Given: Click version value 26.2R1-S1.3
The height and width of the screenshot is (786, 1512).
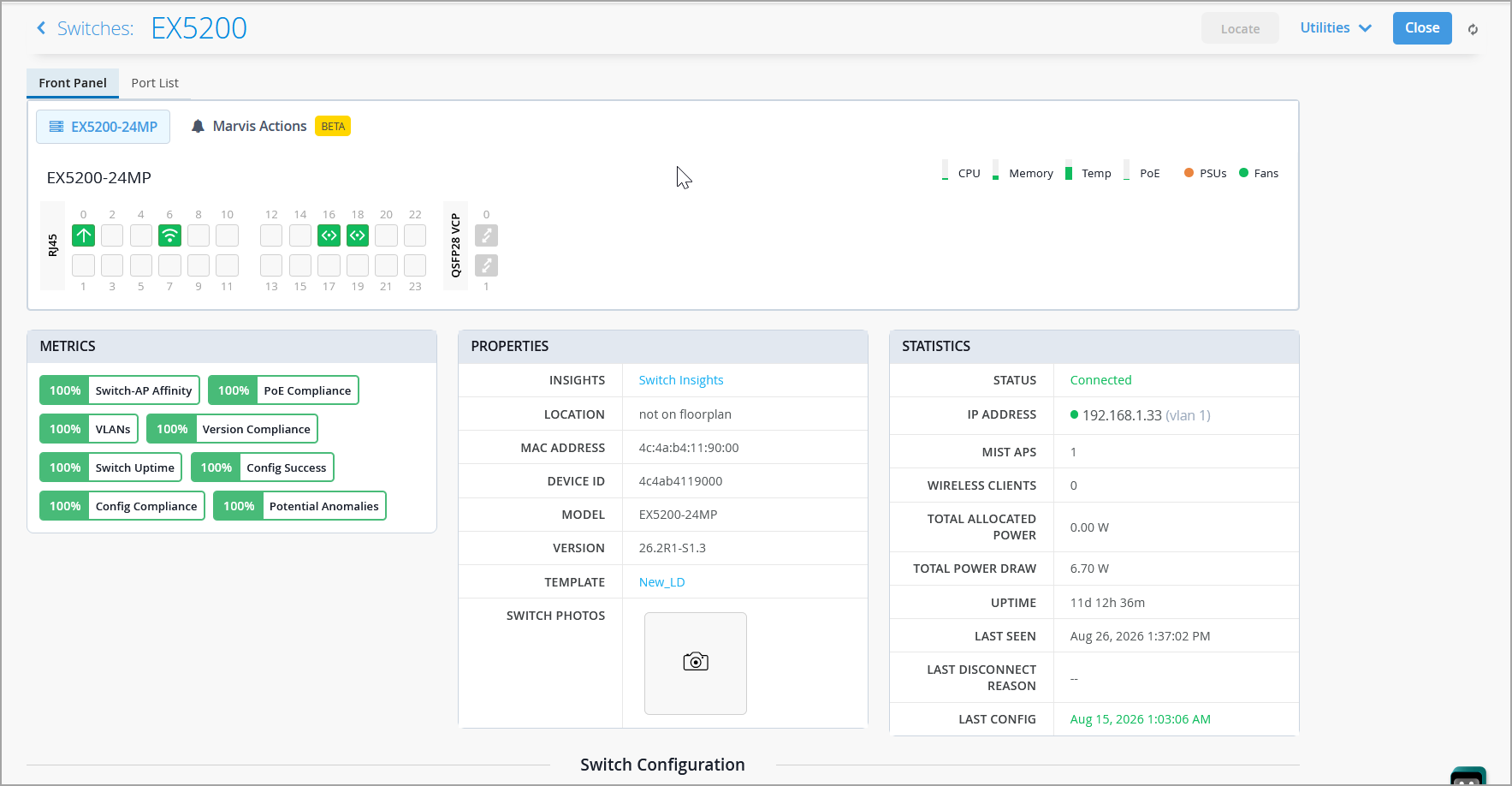Looking at the screenshot, I should (x=673, y=548).
